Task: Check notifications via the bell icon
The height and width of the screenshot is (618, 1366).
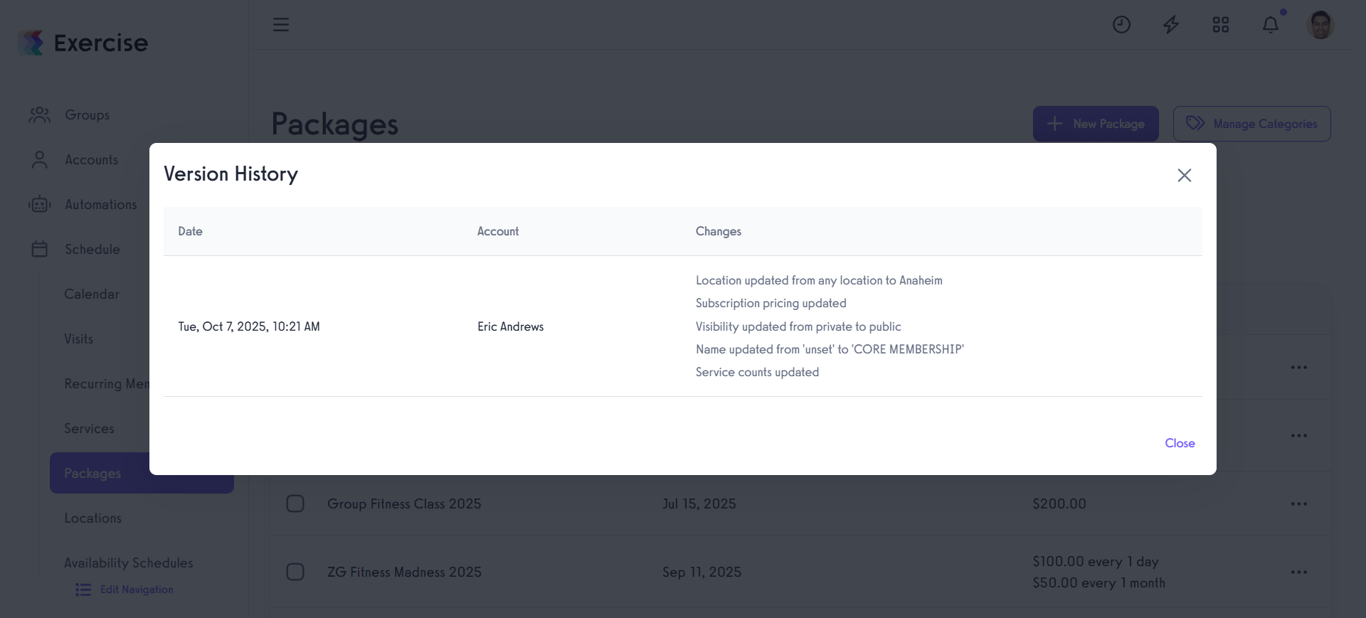Action: click(1270, 24)
